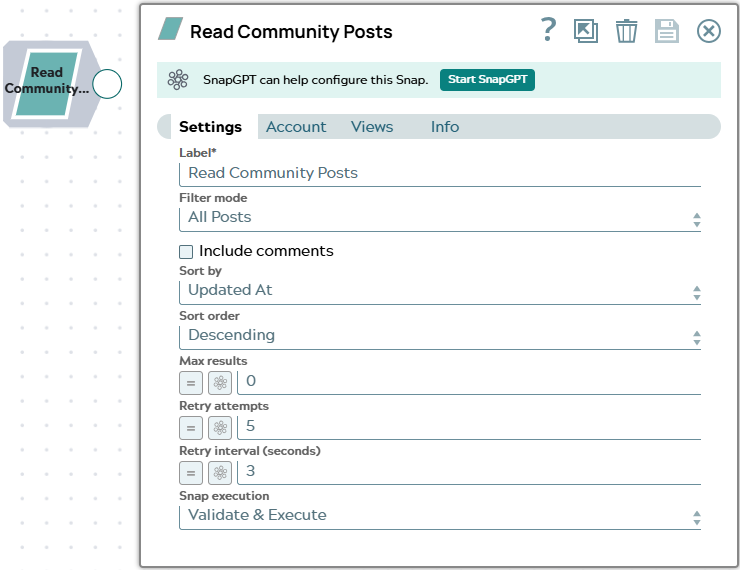Open the Info tab
Image resolution: width=740 pixels, height=570 pixels.
[x=445, y=127]
